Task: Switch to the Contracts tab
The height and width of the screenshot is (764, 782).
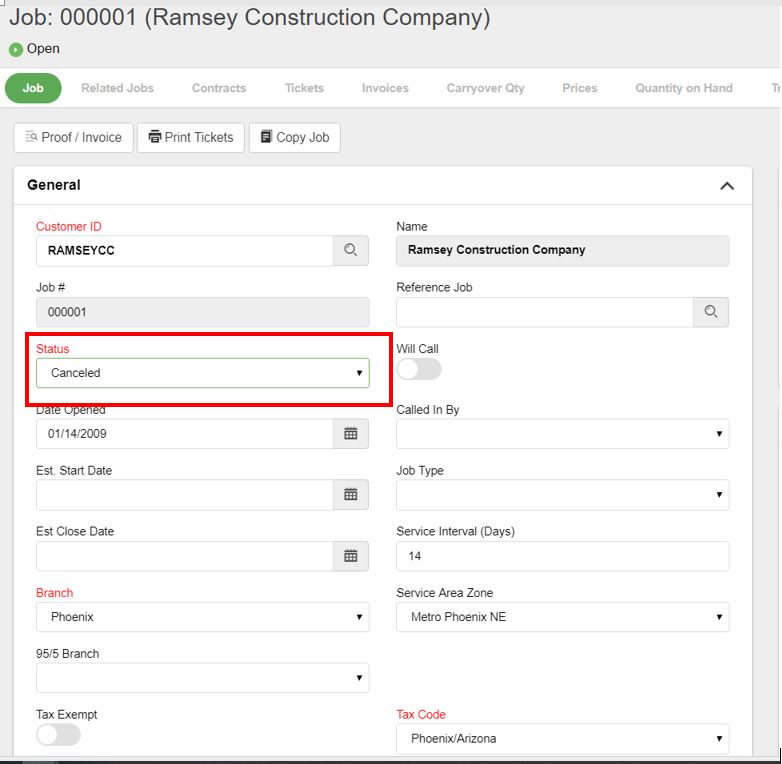Action: (219, 88)
